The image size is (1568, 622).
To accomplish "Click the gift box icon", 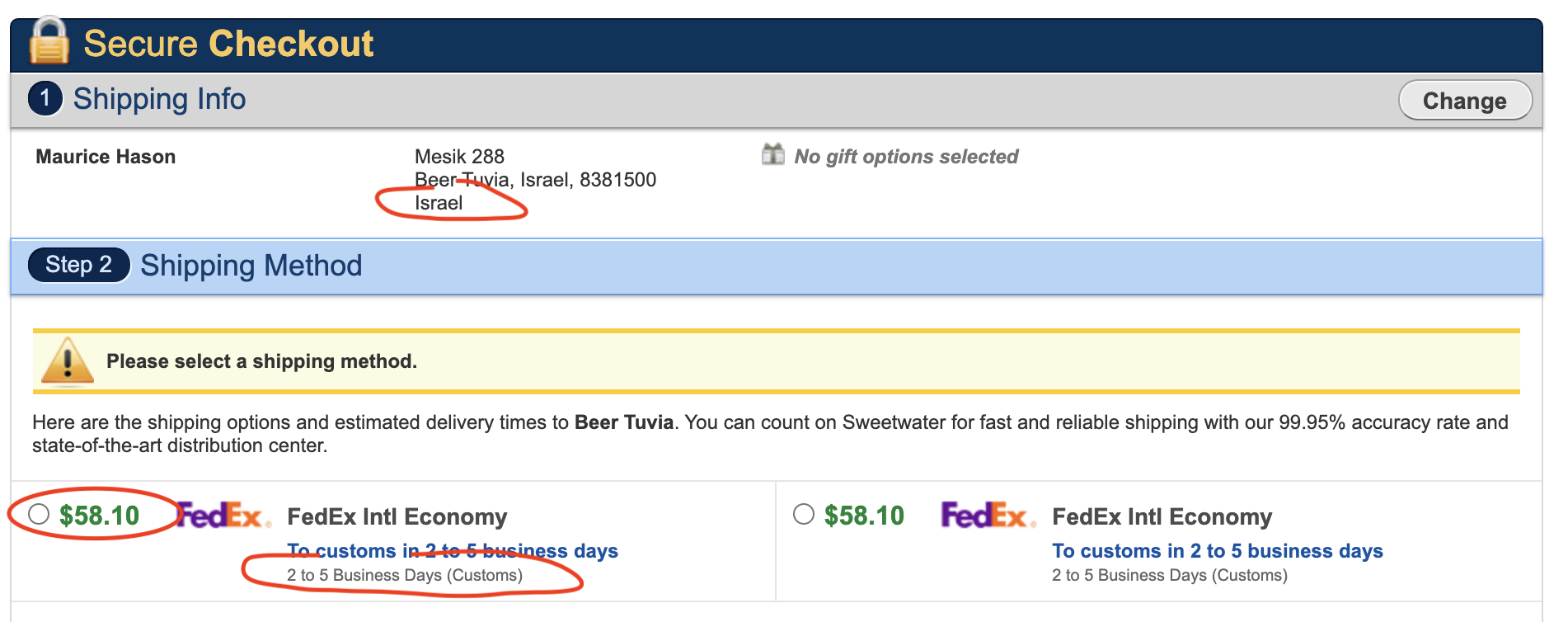I will point(772,153).
